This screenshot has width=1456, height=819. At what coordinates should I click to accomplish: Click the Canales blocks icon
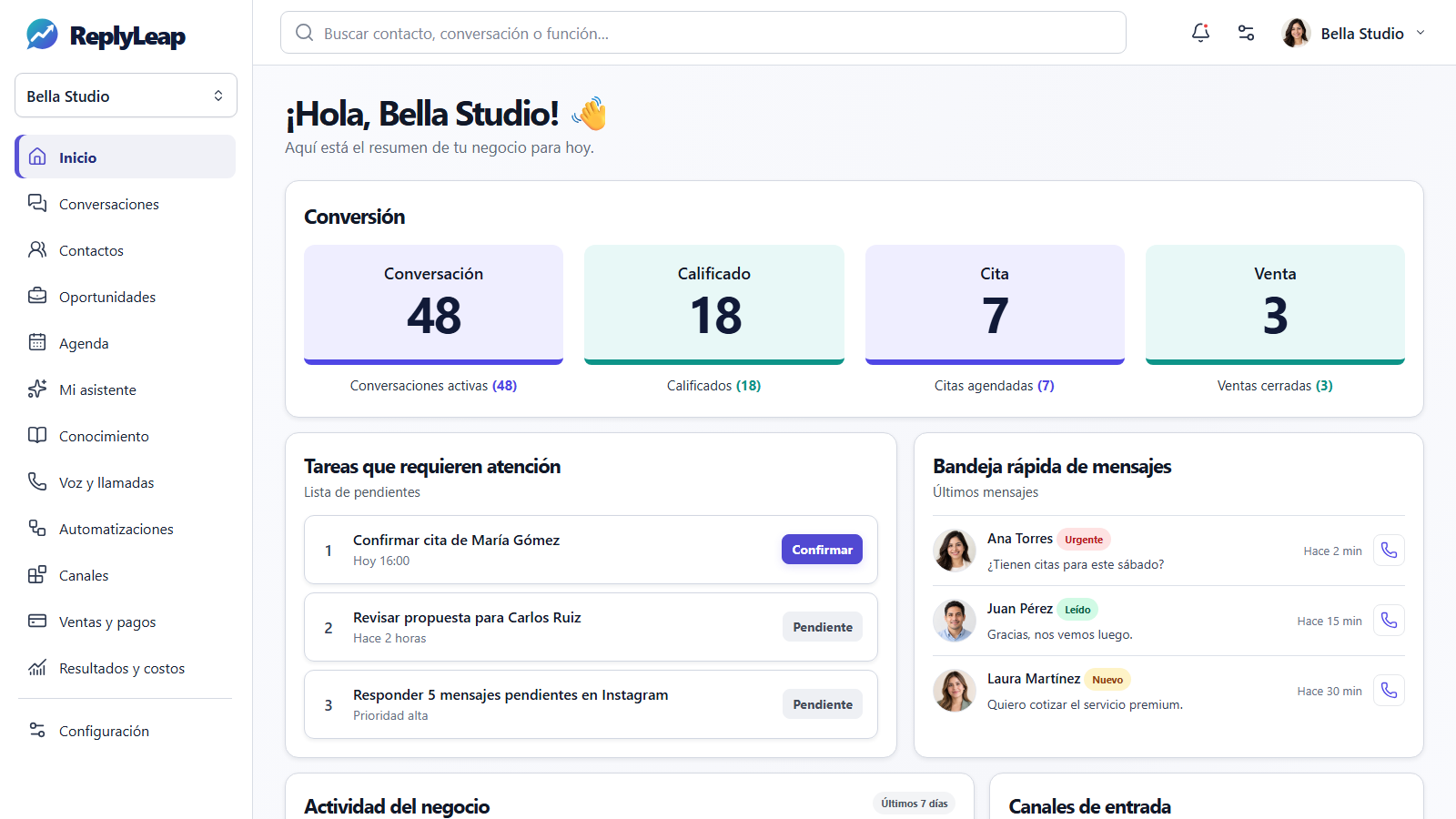[37, 574]
